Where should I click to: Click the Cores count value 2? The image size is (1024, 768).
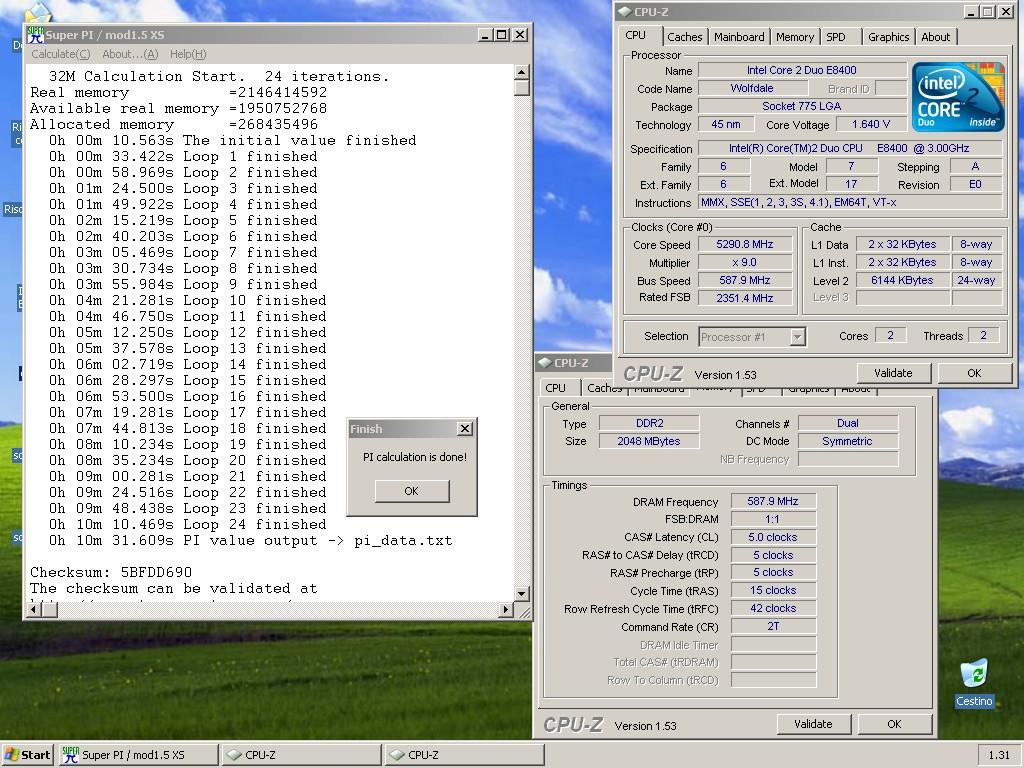[x=889, y=336]
